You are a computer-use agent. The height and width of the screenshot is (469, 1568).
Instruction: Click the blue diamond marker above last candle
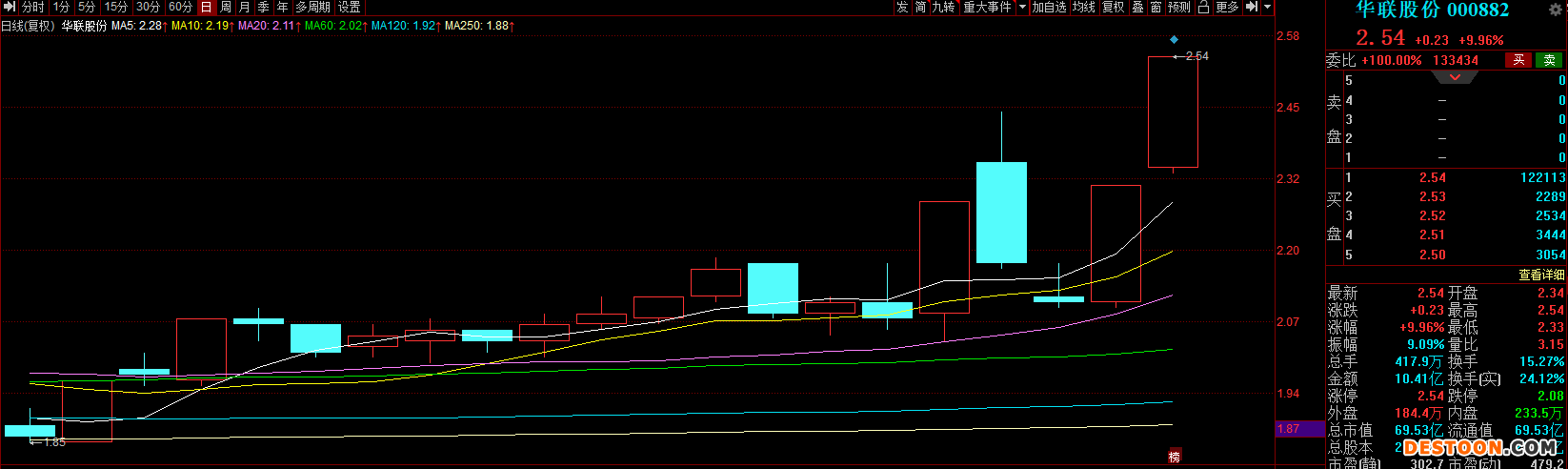[x=1174, y=40]
